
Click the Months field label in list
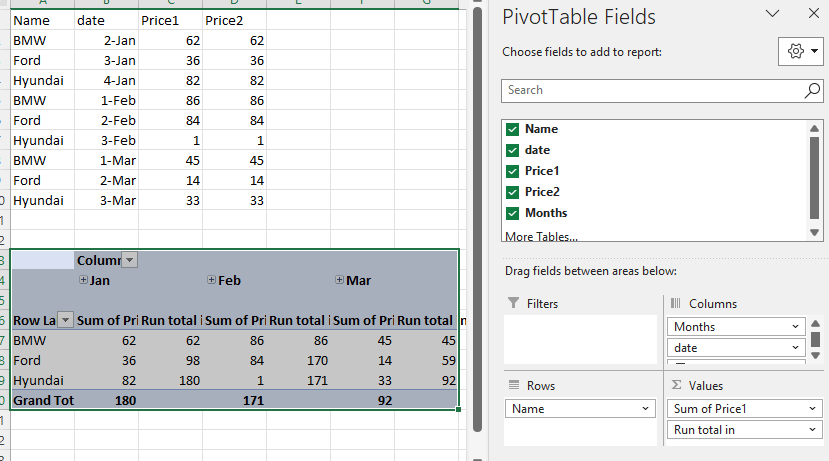(x=546, y=213)
